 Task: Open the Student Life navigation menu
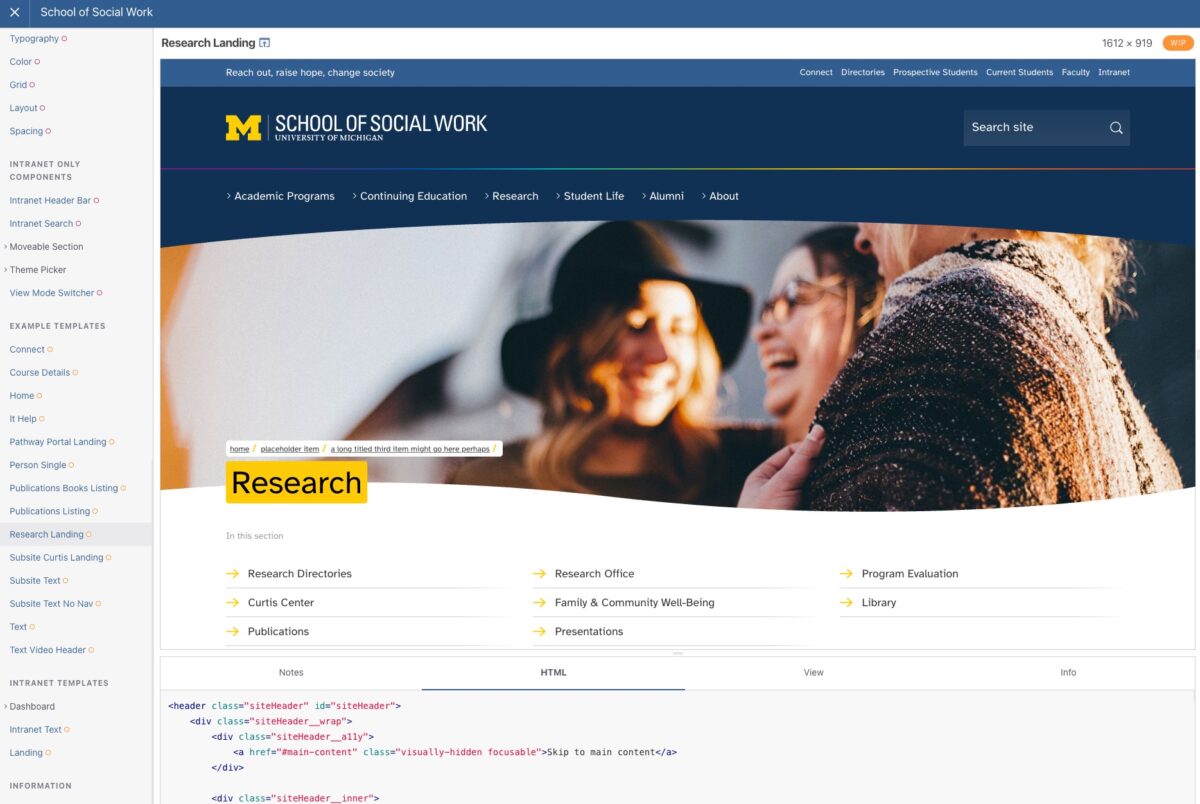[590, 196]
